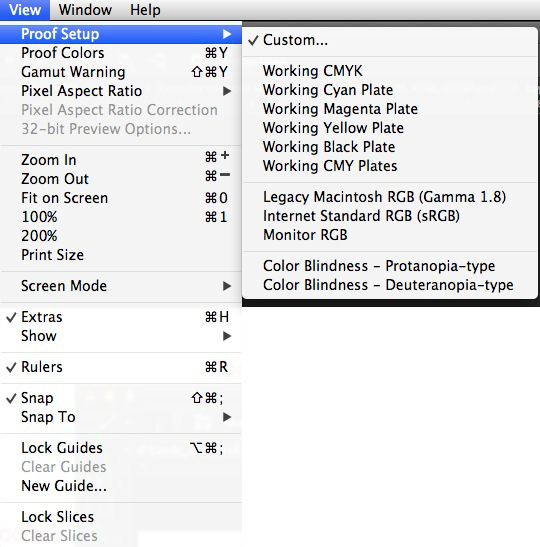
Task: Open the Help menu
Action: tap(145, 10)
